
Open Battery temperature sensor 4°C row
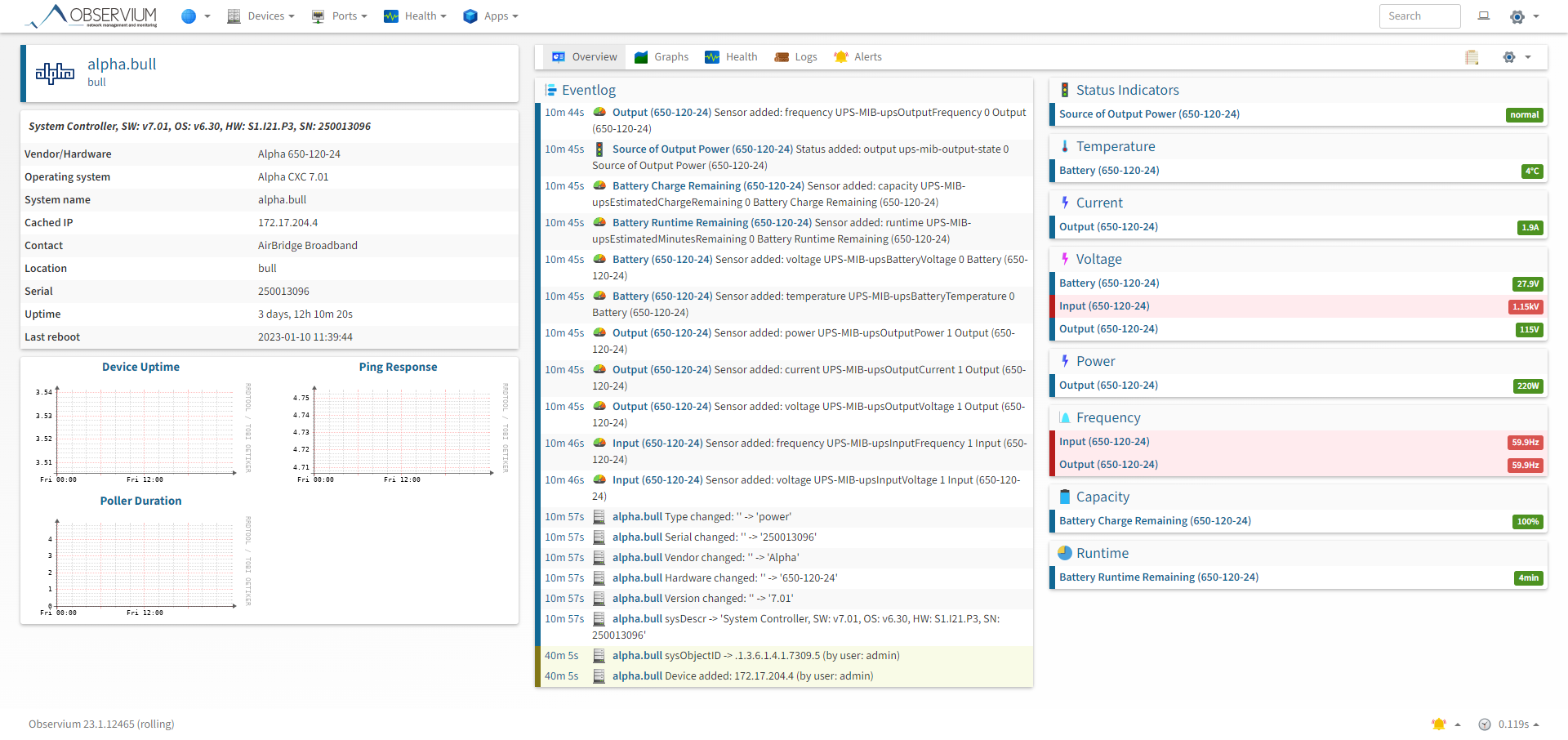click(x=1298, y=171)
